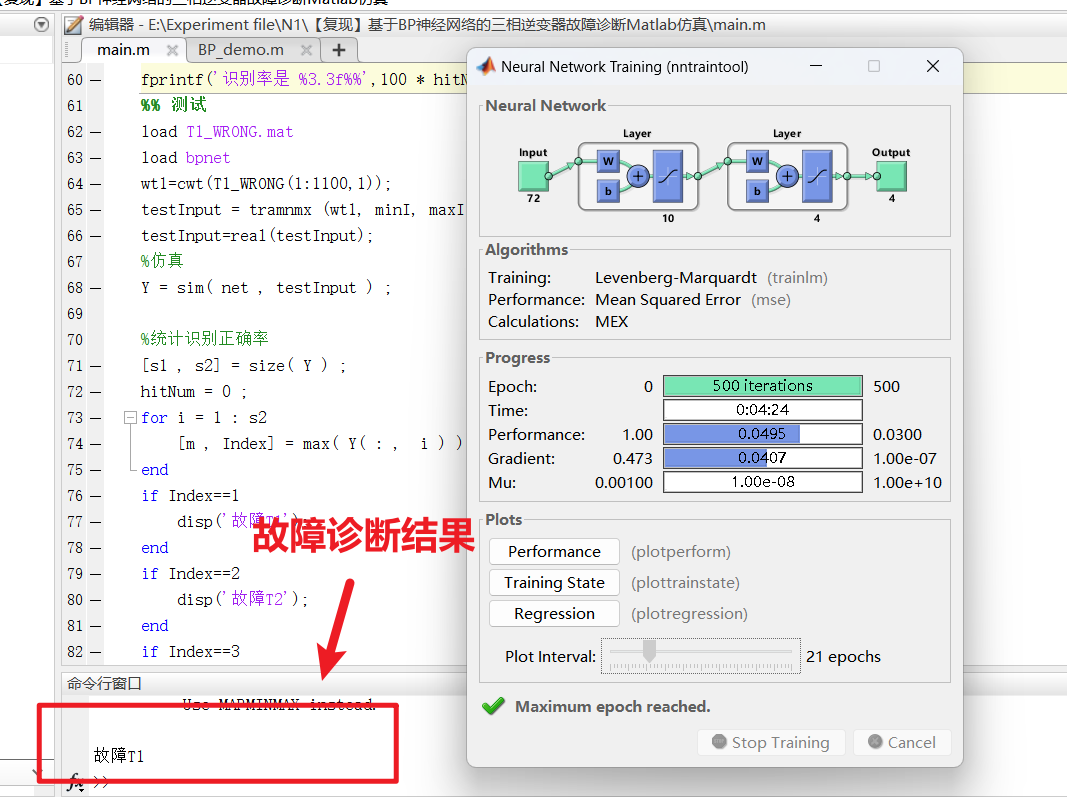Click the MATLAB logo in nntraintool title
Image resolution: width=1067 pixels, height=797 pixels.
[x=486, y=67]
